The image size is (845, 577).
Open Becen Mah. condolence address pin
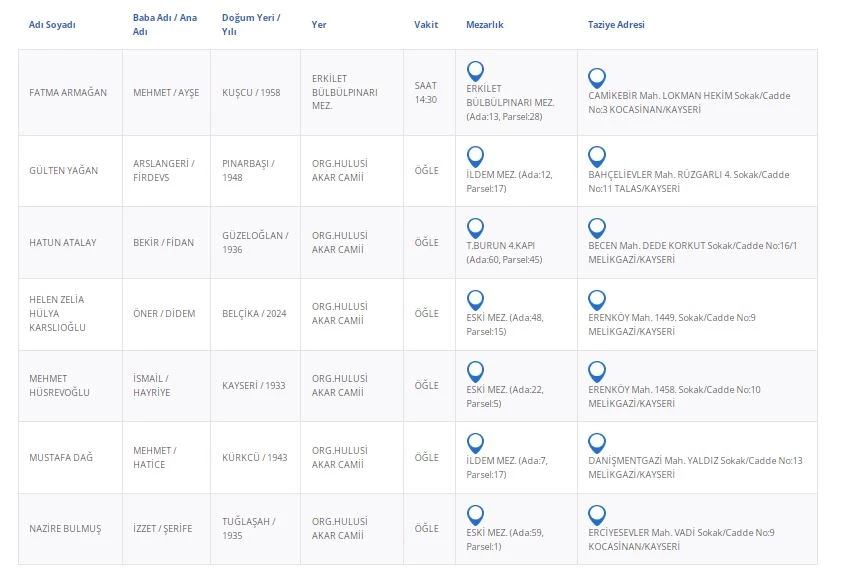tap(597, 228)
